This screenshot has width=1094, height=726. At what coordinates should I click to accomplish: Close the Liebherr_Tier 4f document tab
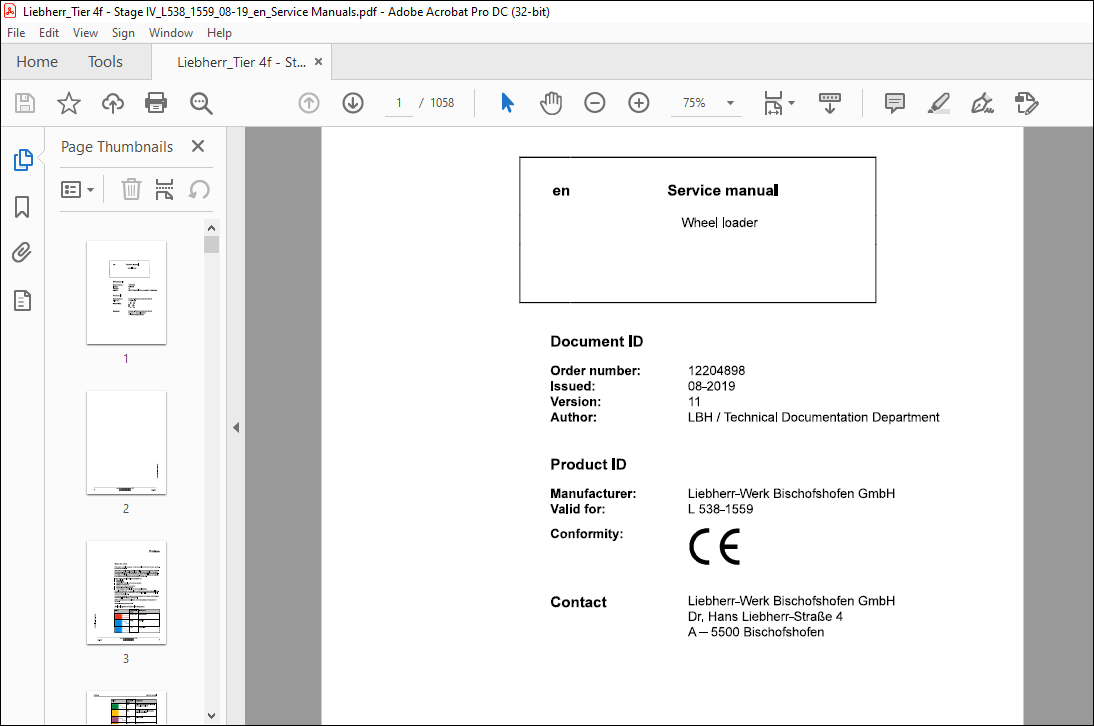[x=318, y=61]
